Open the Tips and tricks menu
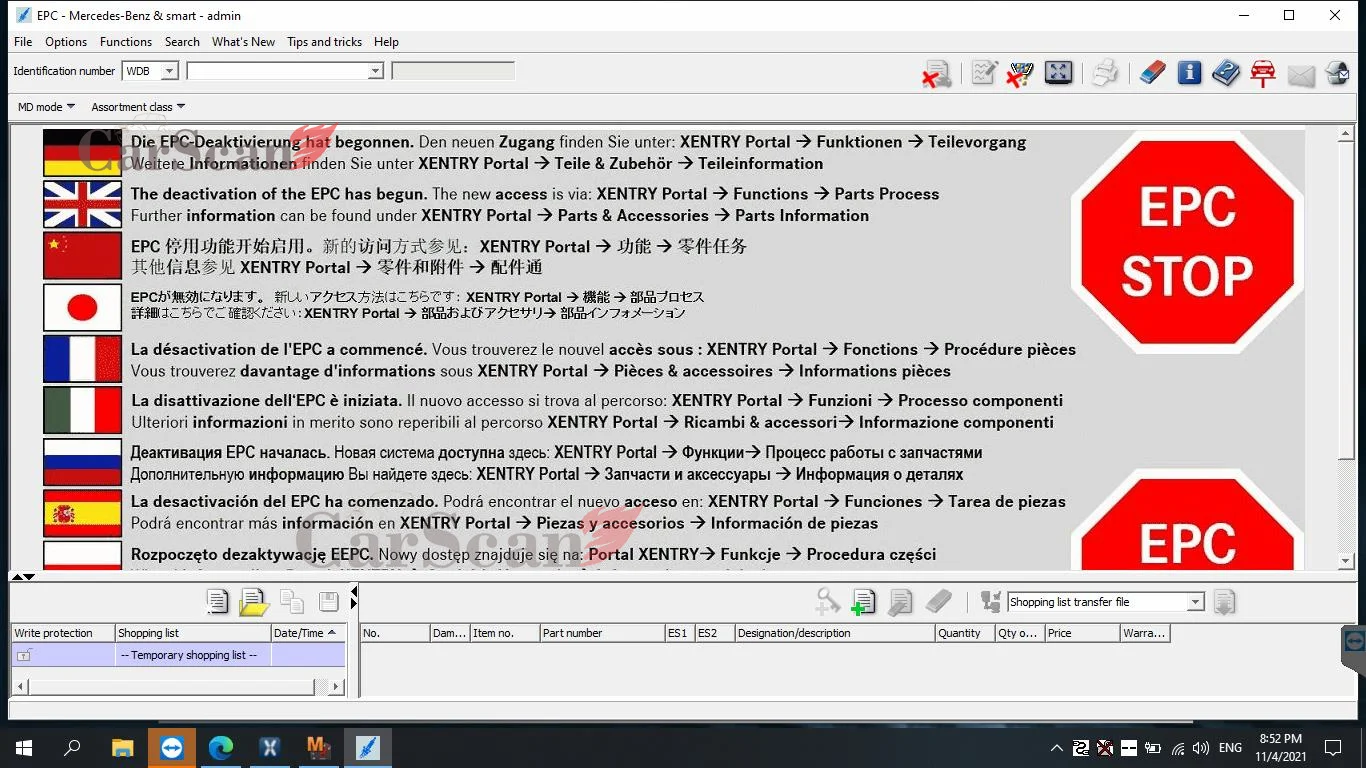The height and width of the screenshot is (768, 1366). point(324,42)
